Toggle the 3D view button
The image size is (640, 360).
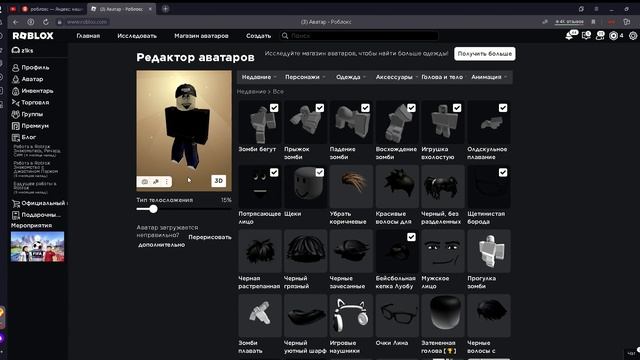pos(219,181)
